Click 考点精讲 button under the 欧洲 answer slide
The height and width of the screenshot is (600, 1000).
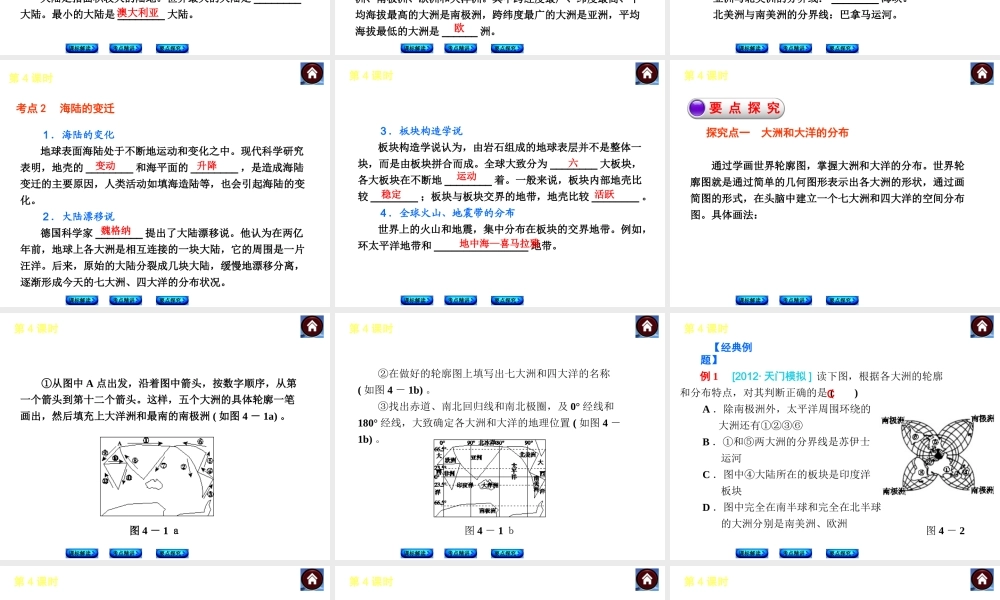pyautogui.click(x=460, y=48)
